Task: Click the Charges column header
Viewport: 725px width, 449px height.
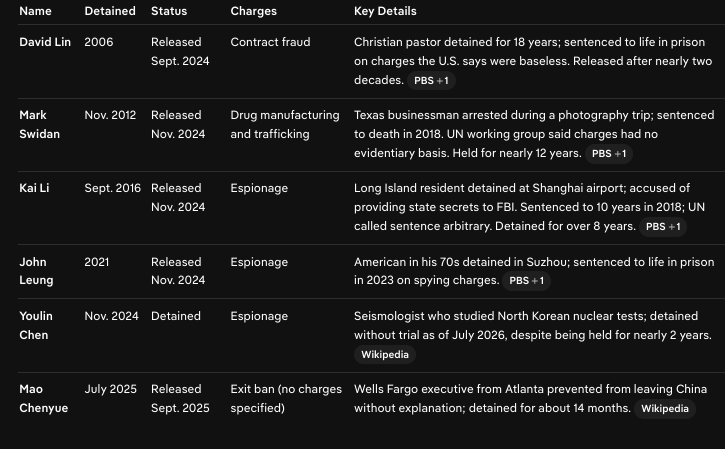Action: click(x=253, y=11)
